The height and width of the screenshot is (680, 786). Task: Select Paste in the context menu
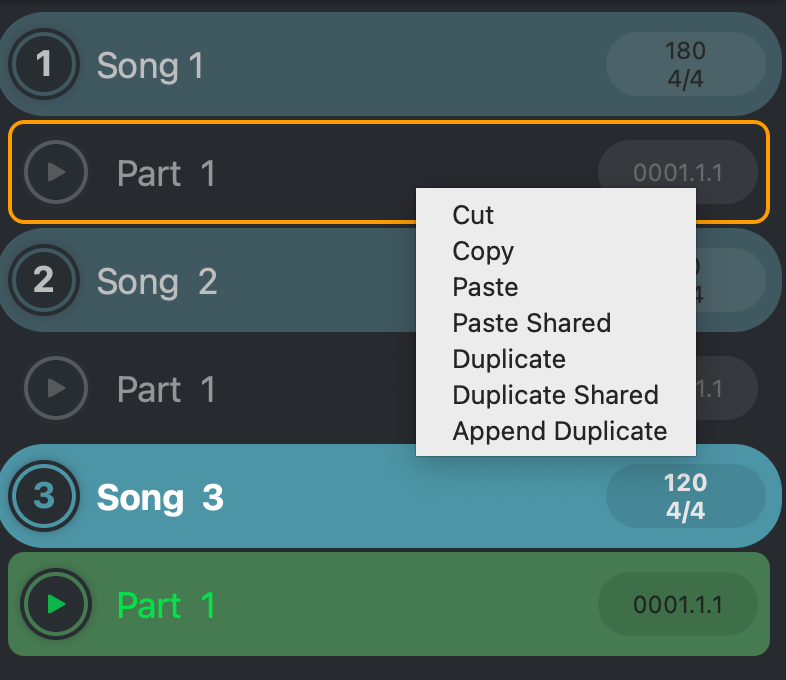485,287
